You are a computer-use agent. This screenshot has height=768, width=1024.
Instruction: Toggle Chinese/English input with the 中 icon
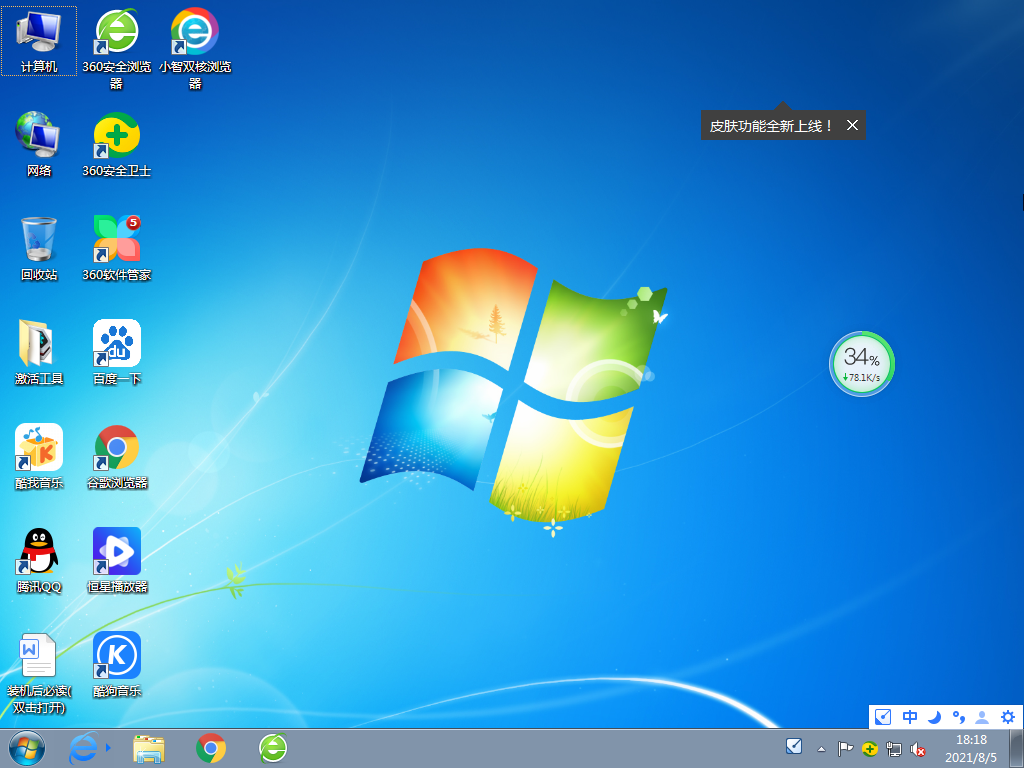click(x=909, y=717)
